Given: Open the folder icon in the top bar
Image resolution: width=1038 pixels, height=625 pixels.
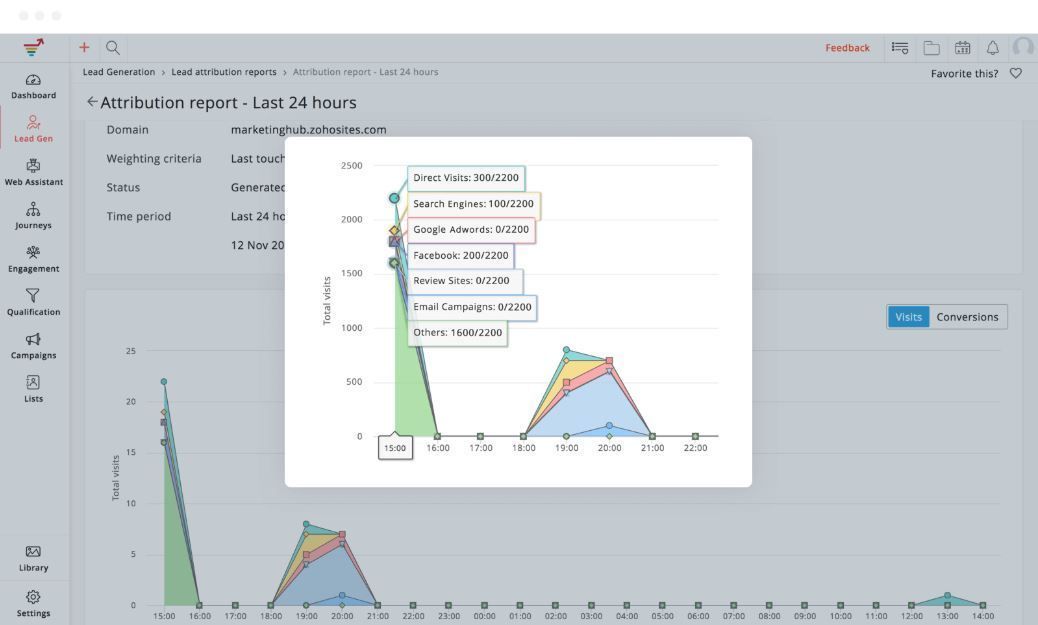Looking at the screenshot, I should click(x=931, y=47).
